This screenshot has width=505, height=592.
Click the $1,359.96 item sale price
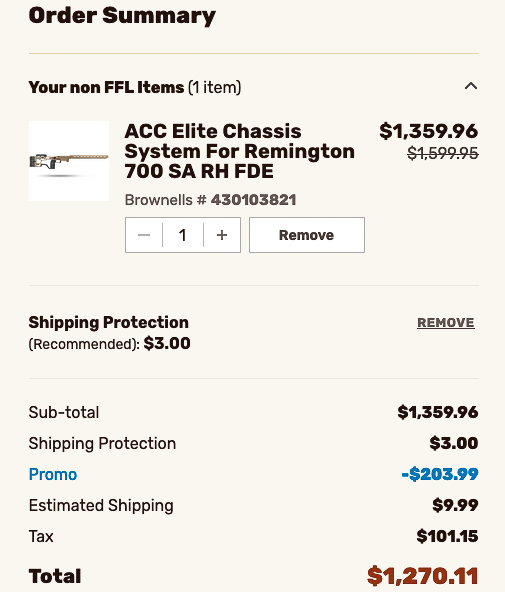[x=429, y=131]
